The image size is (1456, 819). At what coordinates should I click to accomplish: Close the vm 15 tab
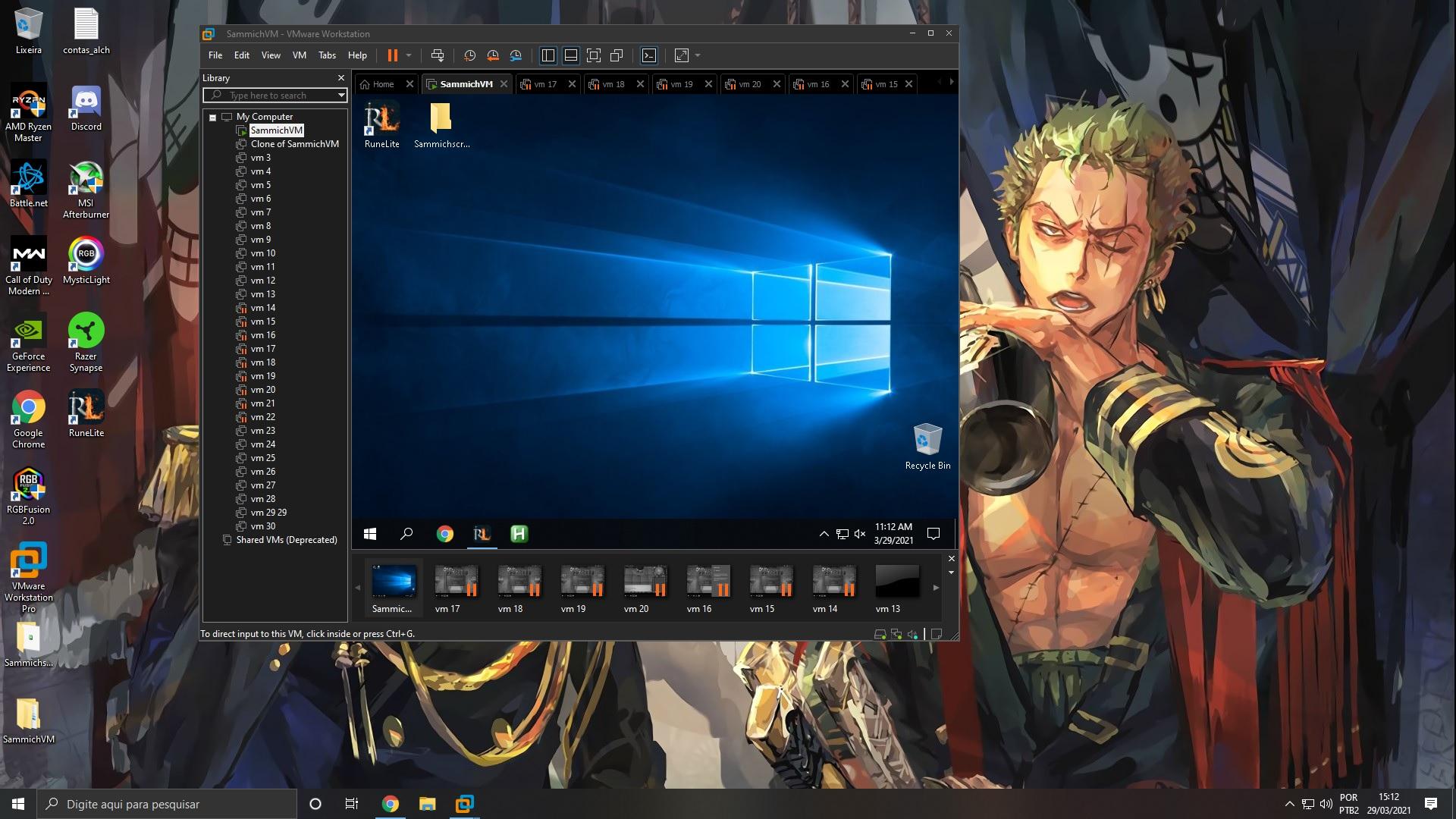[x=908, y=84]
